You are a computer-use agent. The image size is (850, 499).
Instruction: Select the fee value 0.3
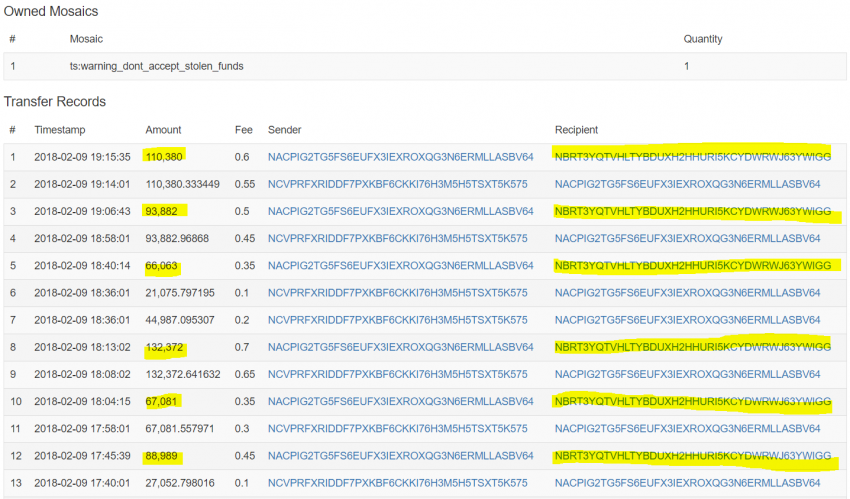point(242,429)
